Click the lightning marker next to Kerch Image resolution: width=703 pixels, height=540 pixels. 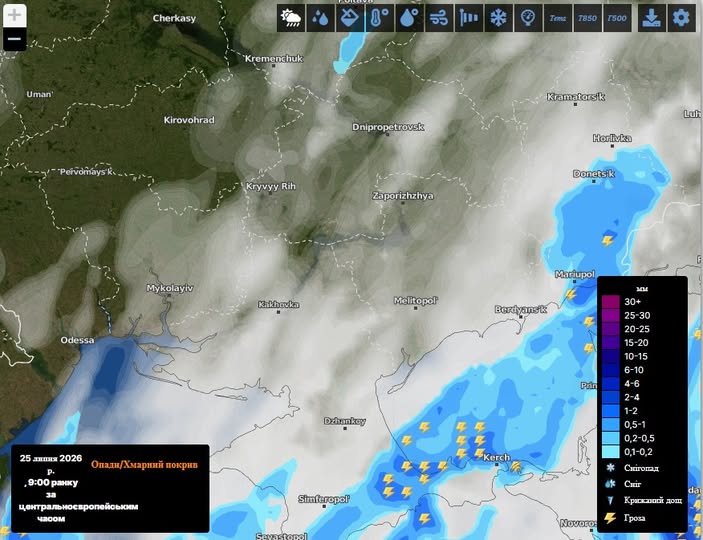[x=516, y=467]
